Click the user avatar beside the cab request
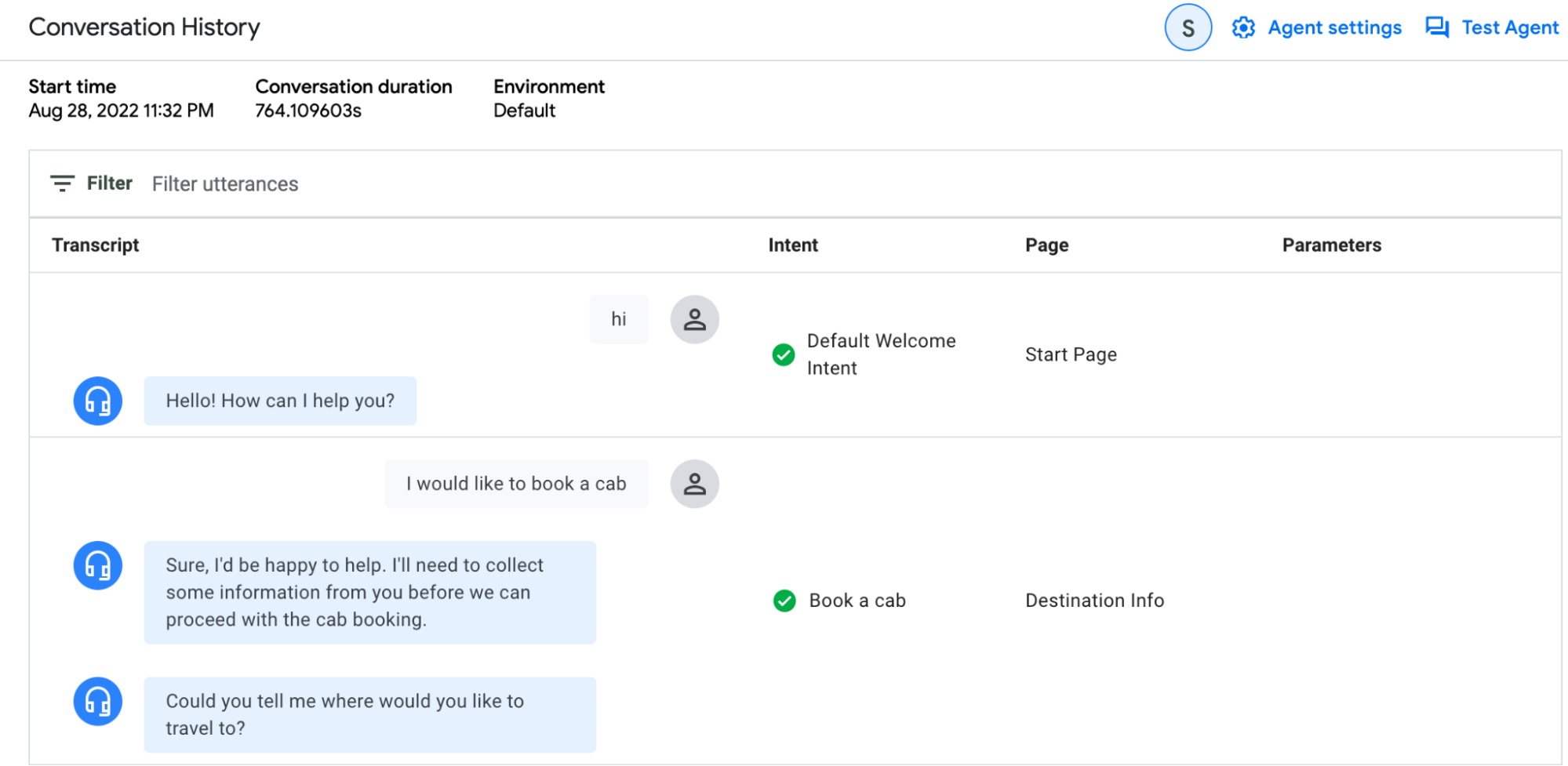Screen dimensions: 1568x766 (x=693, y=484)
